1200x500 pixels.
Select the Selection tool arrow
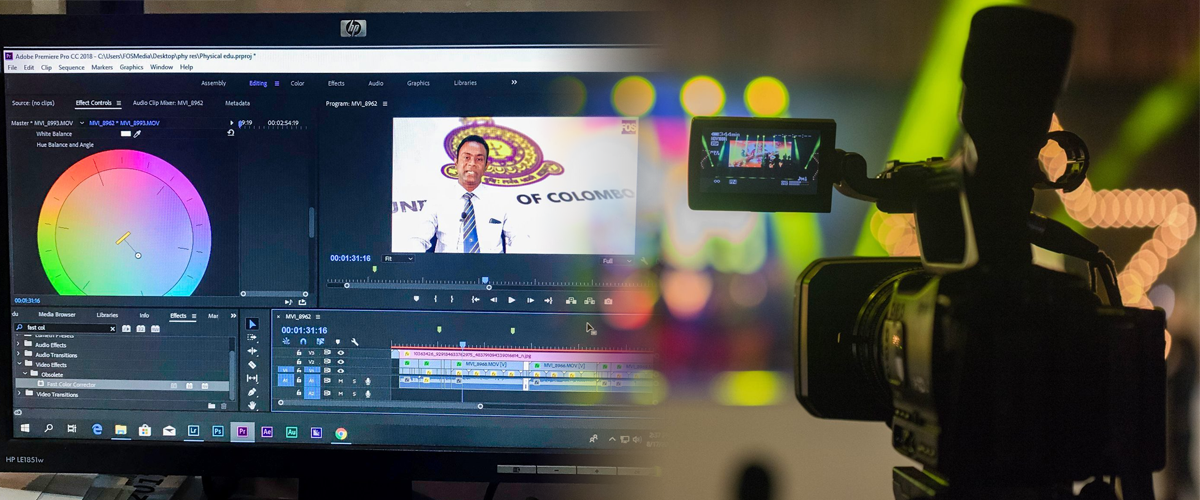point(252,324)
